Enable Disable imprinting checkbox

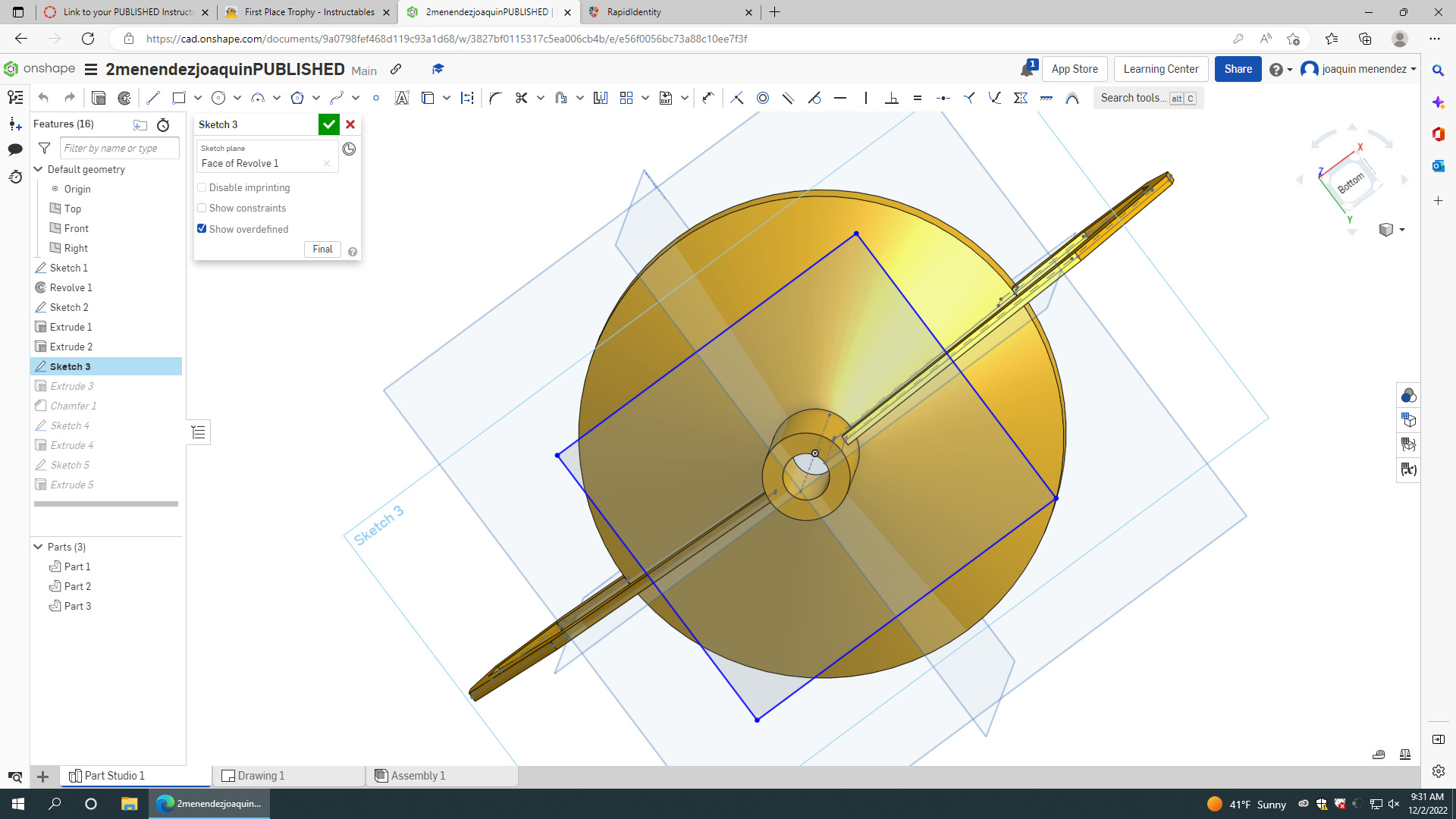pyautogui.click(x=202, y=187)
